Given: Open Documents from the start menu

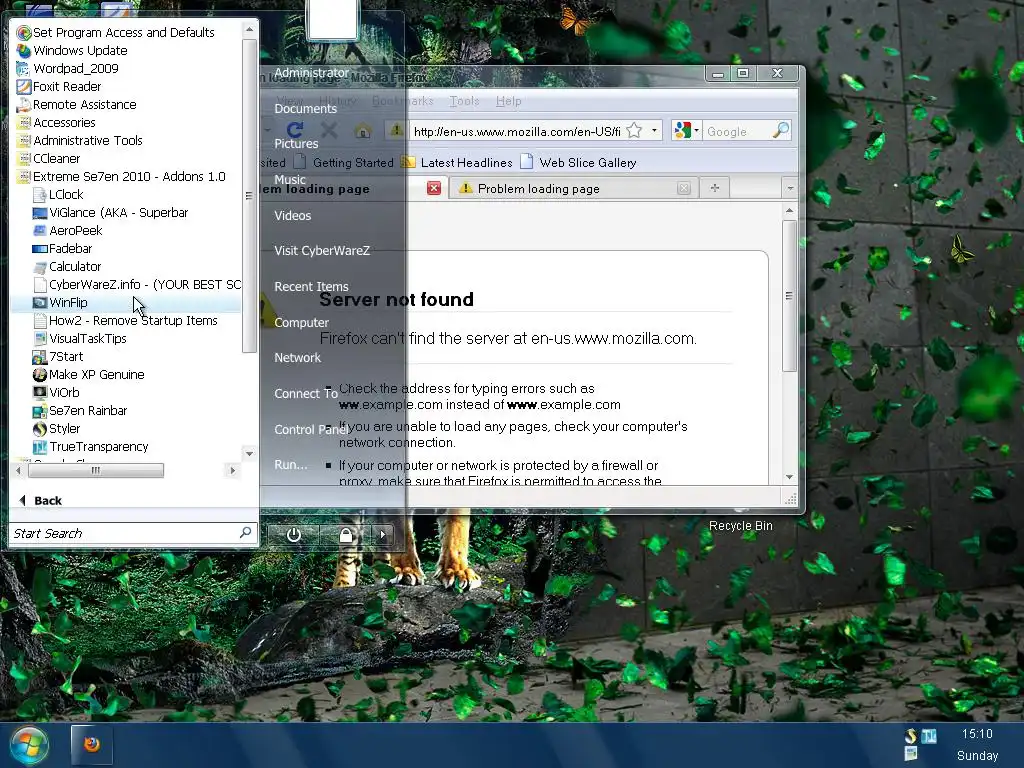Looking at the screenshot, I should (305, 108).
